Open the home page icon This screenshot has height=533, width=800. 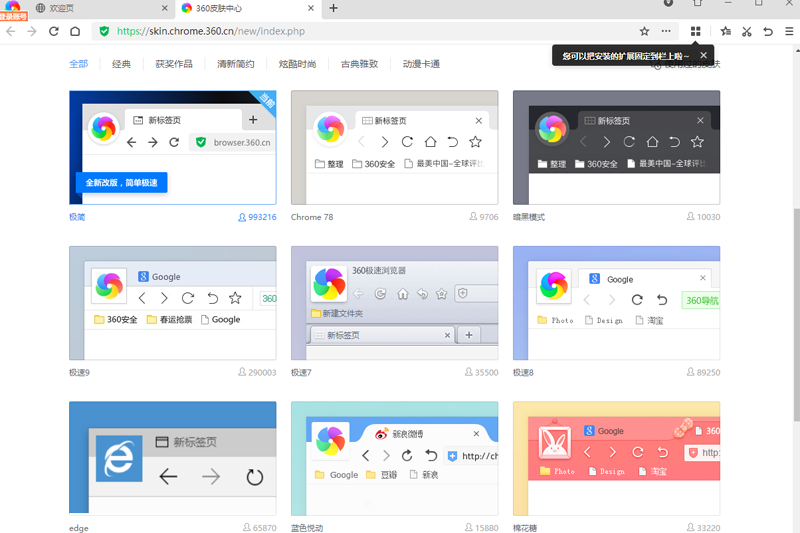point(75,32)
